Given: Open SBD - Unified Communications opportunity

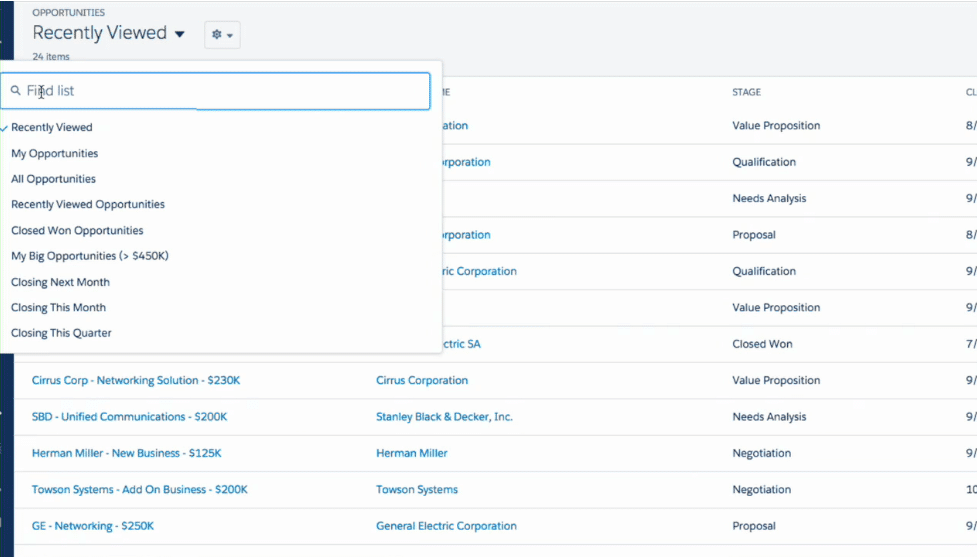Looking at the screenshot, I should 130,417.
